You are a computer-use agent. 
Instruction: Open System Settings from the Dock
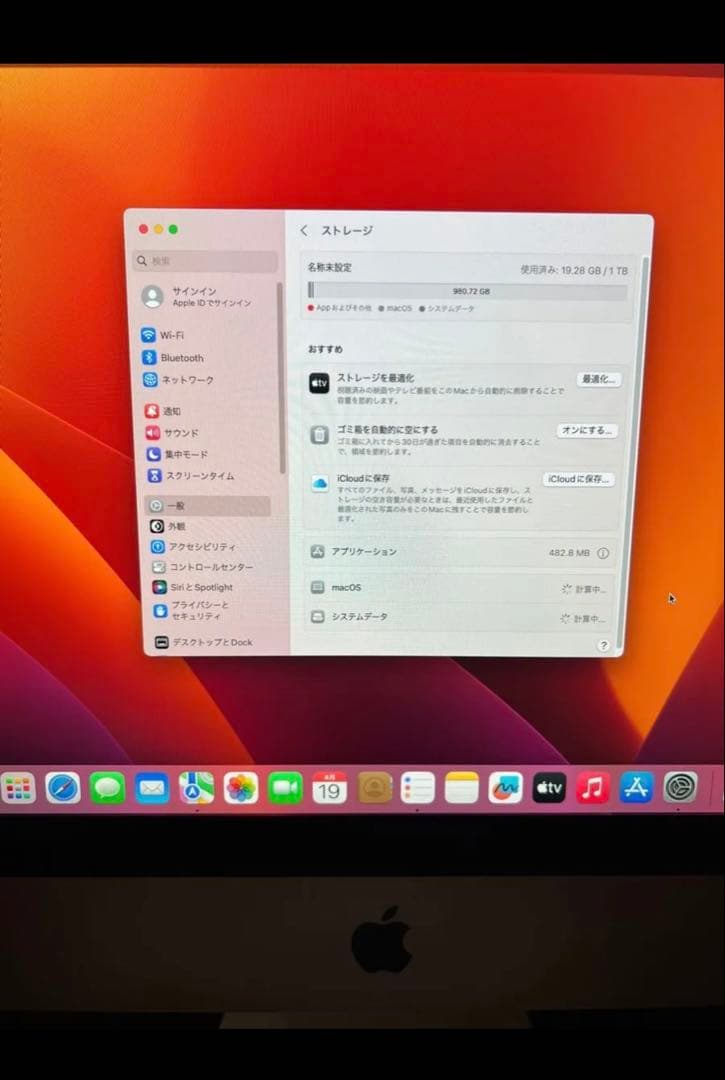(x=680, y=787)
